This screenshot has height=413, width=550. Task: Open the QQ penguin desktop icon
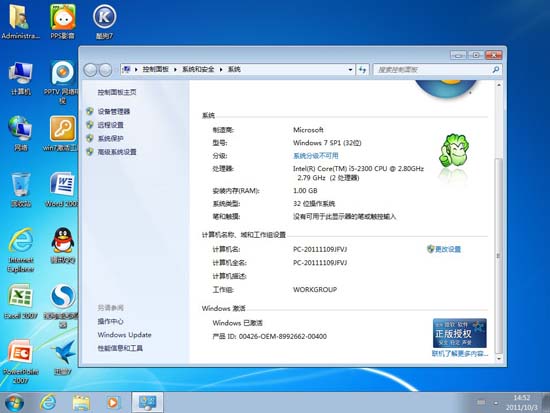coord(63,245)
